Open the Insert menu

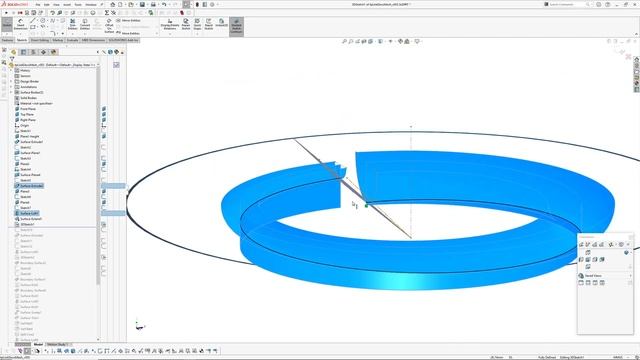point(67,4)
